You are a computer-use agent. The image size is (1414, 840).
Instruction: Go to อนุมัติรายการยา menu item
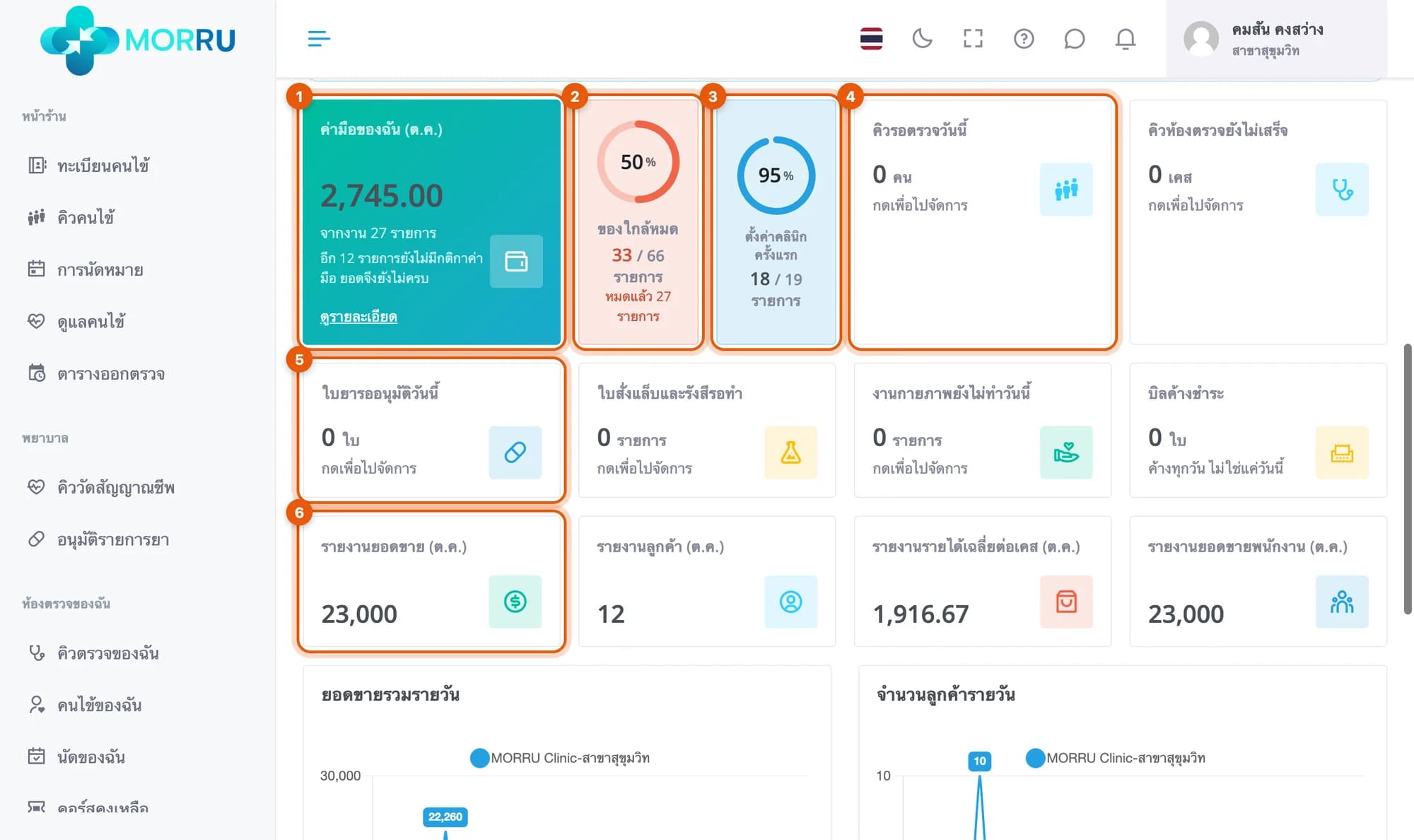pos(98,539)
